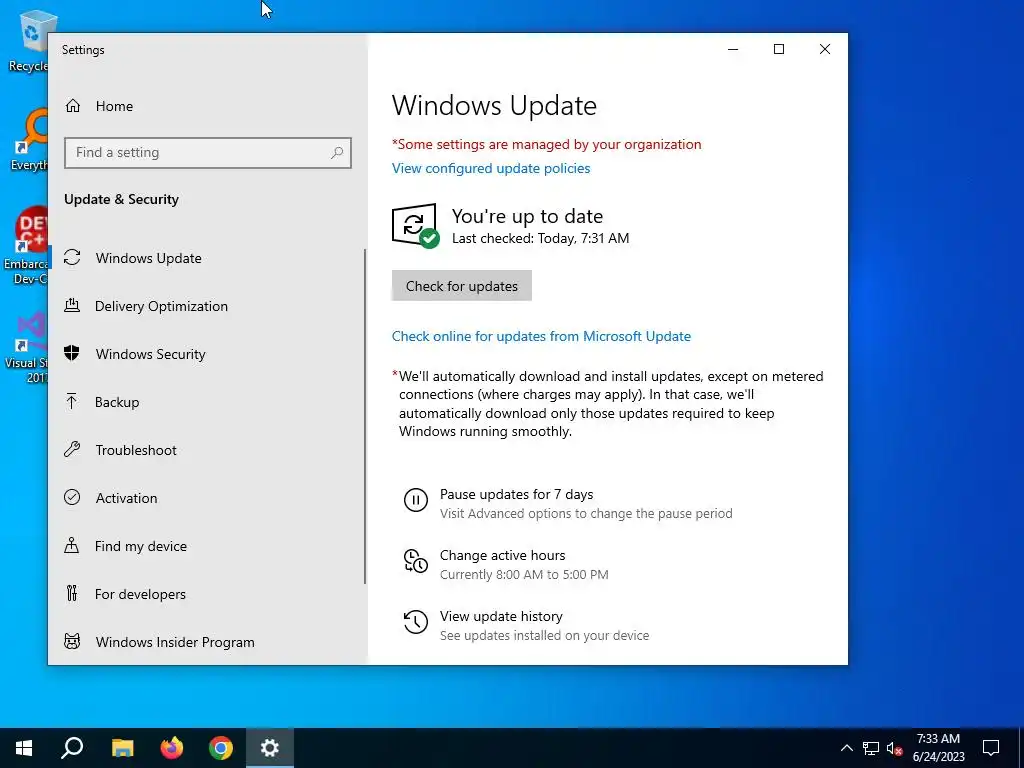Image resolution: width=1024 pixels, height=768 pixels.
Task: Click the Settings gear taskbar icon
Action: click(270, 748)
